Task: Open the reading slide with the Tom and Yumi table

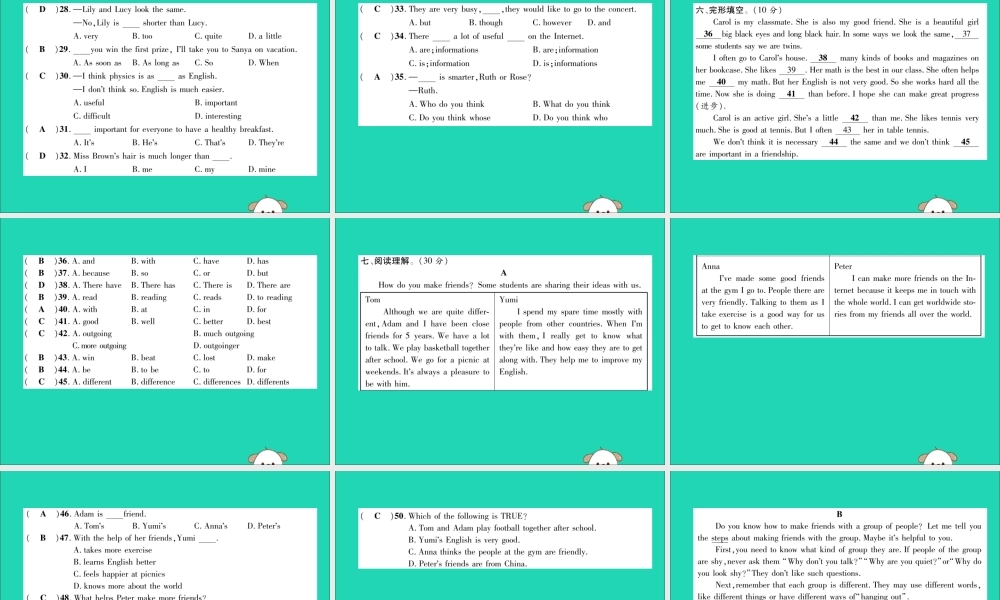Action: 499,341
